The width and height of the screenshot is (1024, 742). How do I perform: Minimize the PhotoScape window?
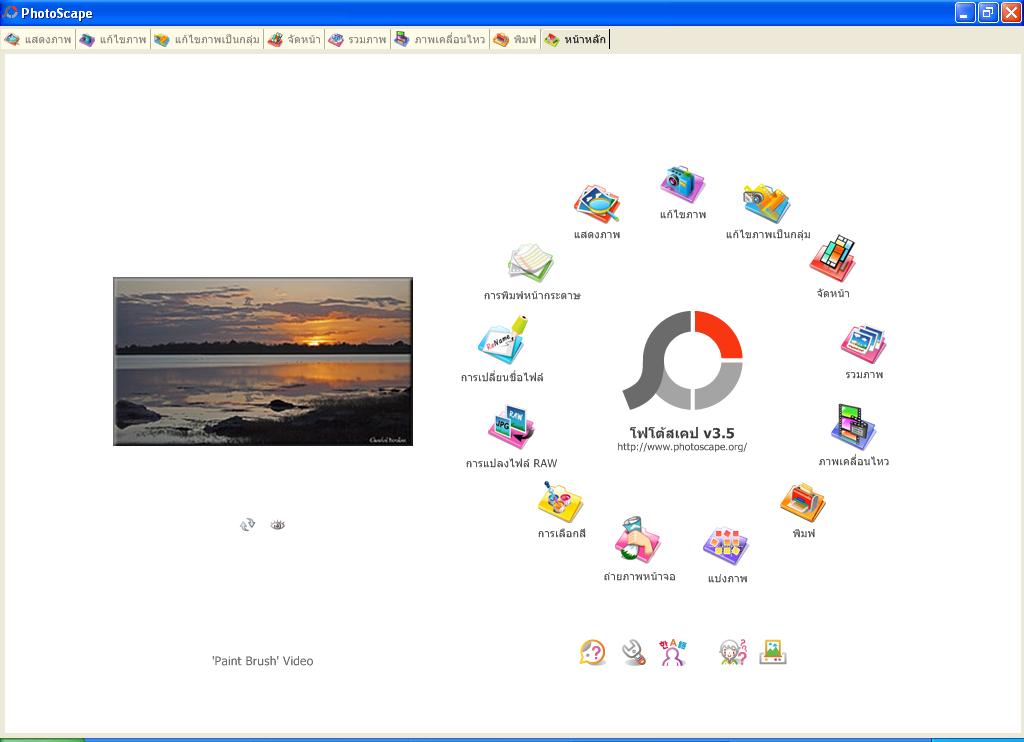pos(965,12)
